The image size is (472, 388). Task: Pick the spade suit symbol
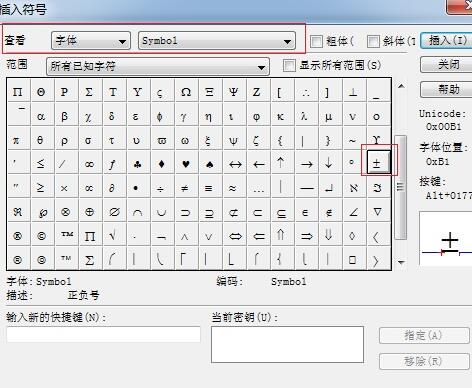tap(210, 163)
